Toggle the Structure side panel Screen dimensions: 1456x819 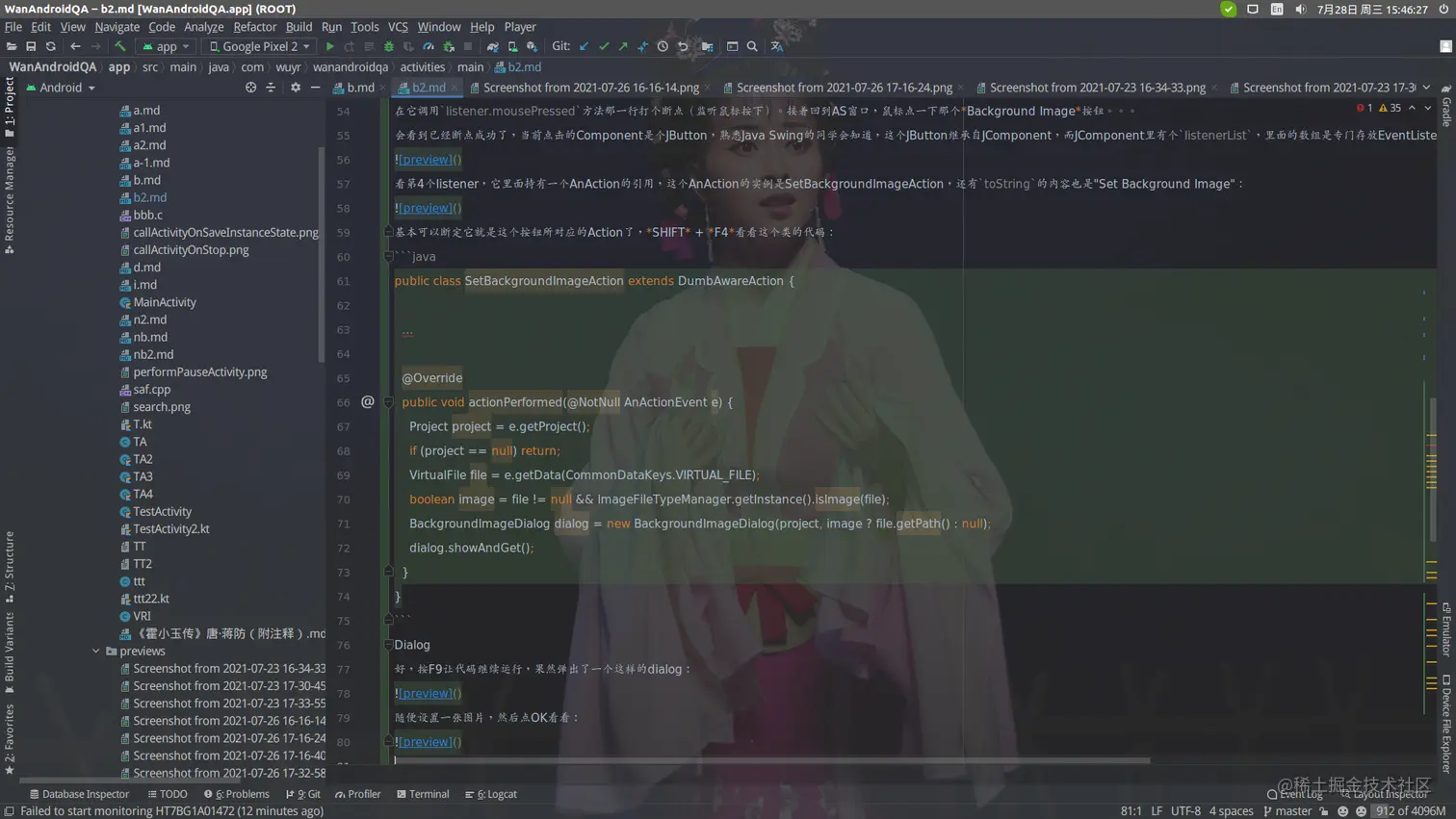coord(10,566)
